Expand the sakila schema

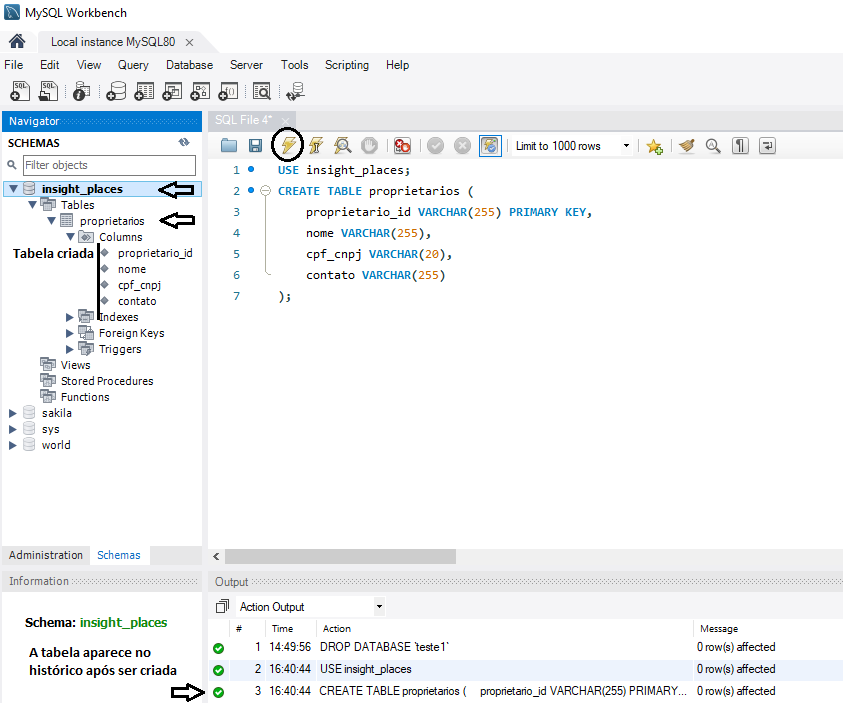coord(13,413)
